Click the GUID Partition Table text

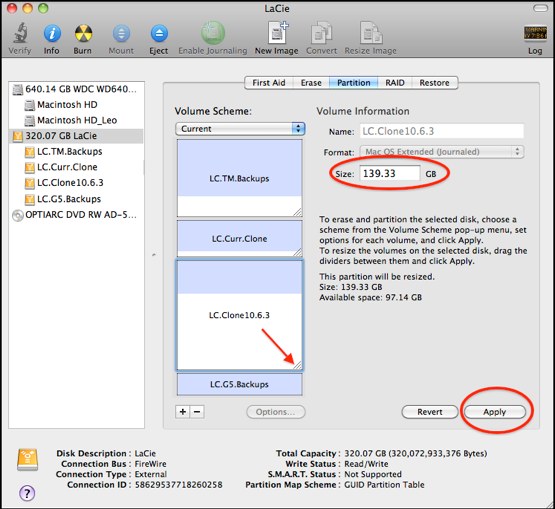click(384, 485)
